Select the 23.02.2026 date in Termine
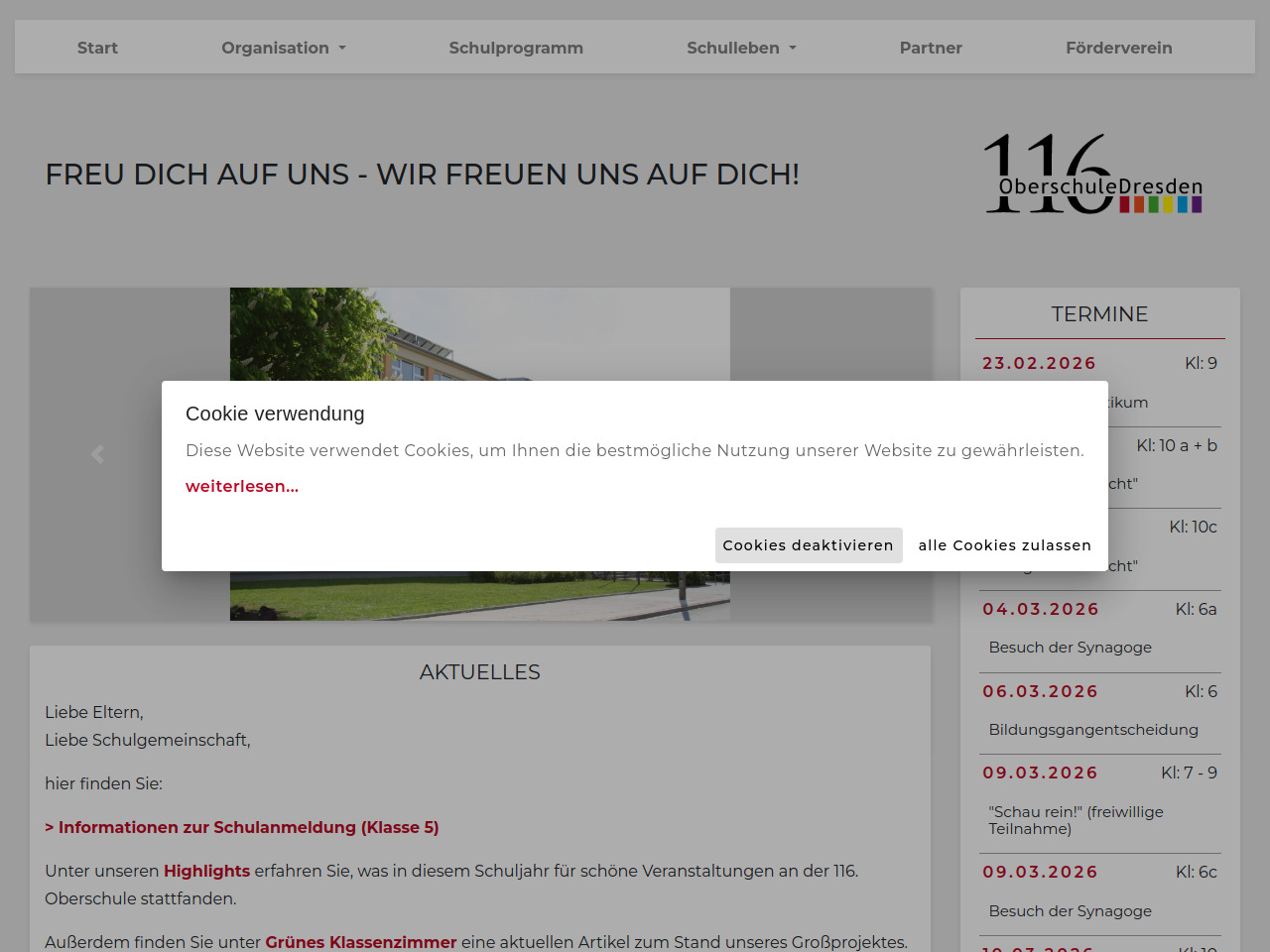This screenshot has width=1270, height=952. (x=1039, y=363)
